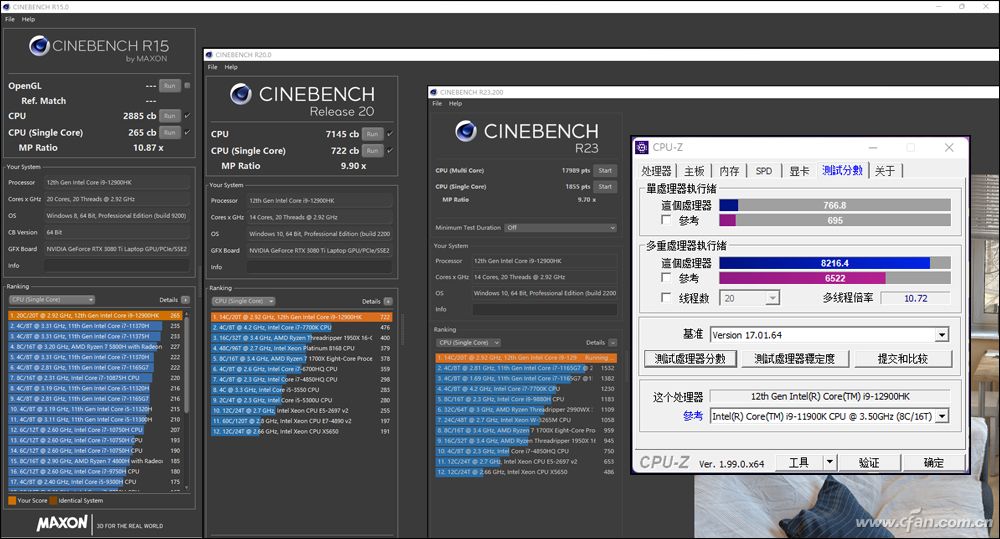
Task: Toggle the CPU test checkmark in R15
Action: point(187,115)
